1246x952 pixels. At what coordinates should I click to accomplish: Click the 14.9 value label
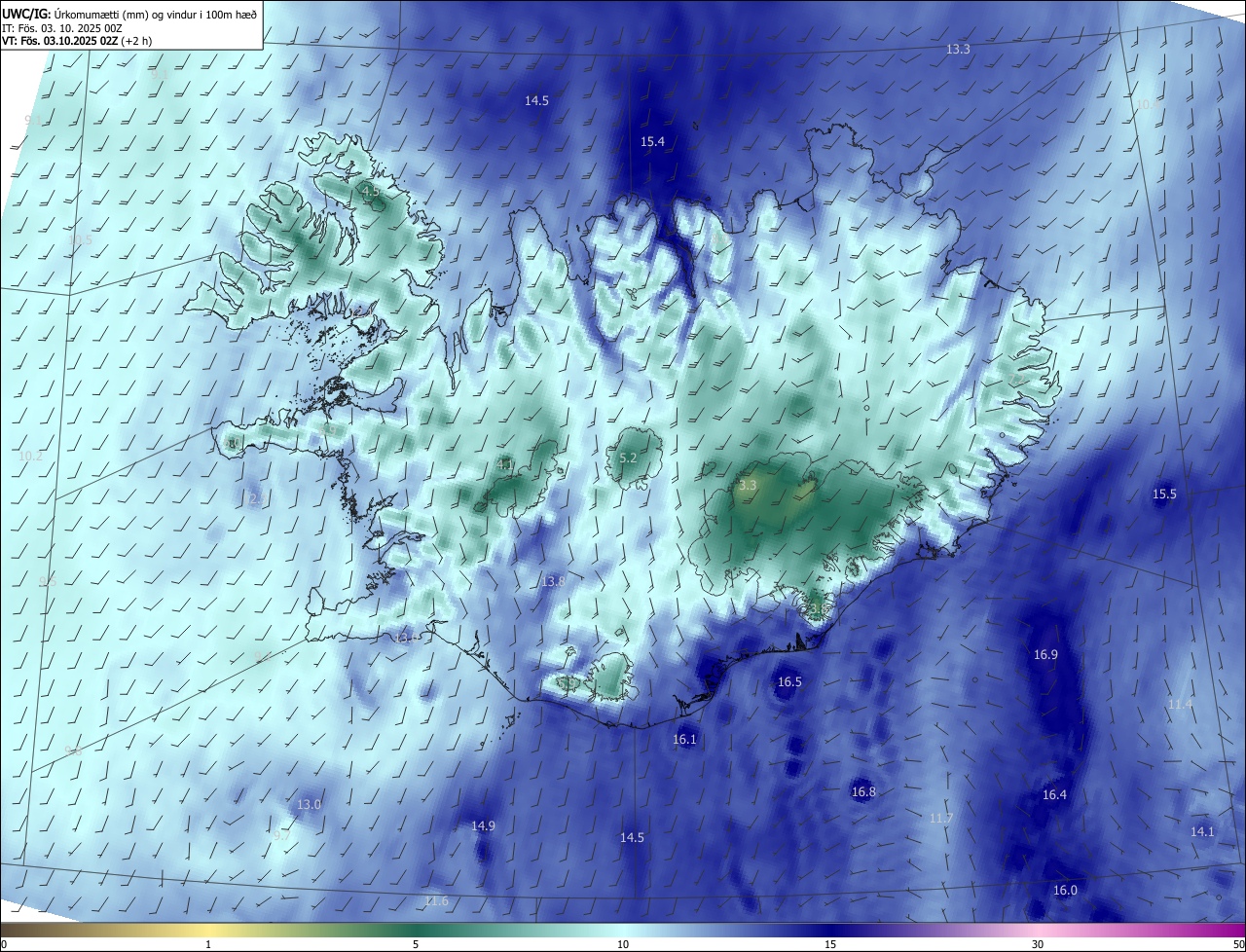tap(483, 825)
